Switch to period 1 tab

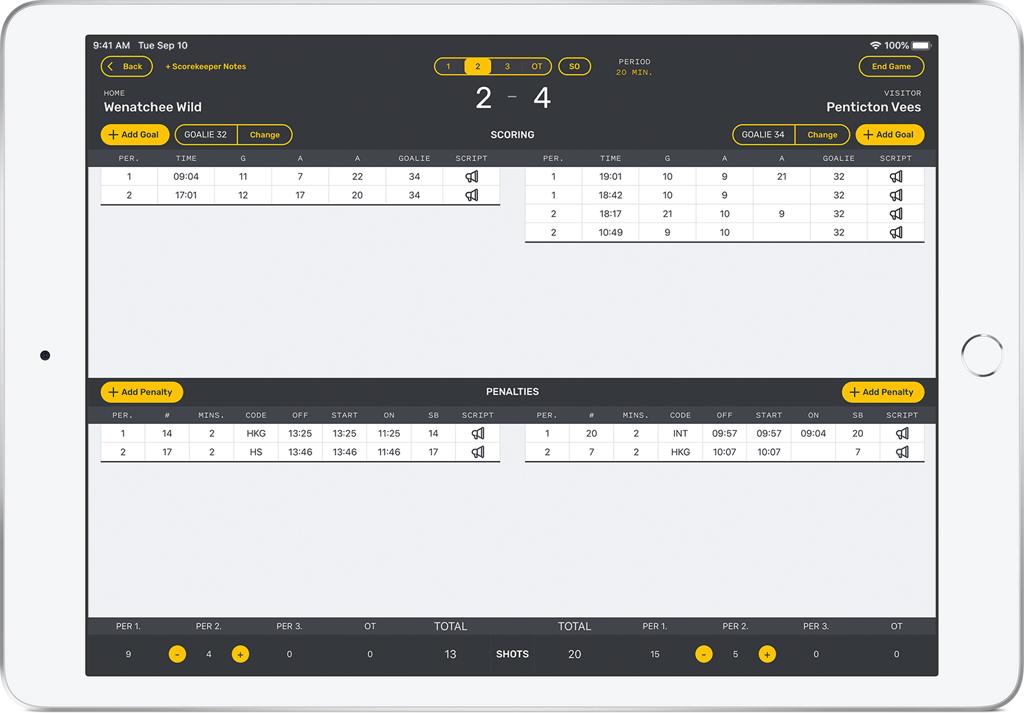(x=448, y=66)
